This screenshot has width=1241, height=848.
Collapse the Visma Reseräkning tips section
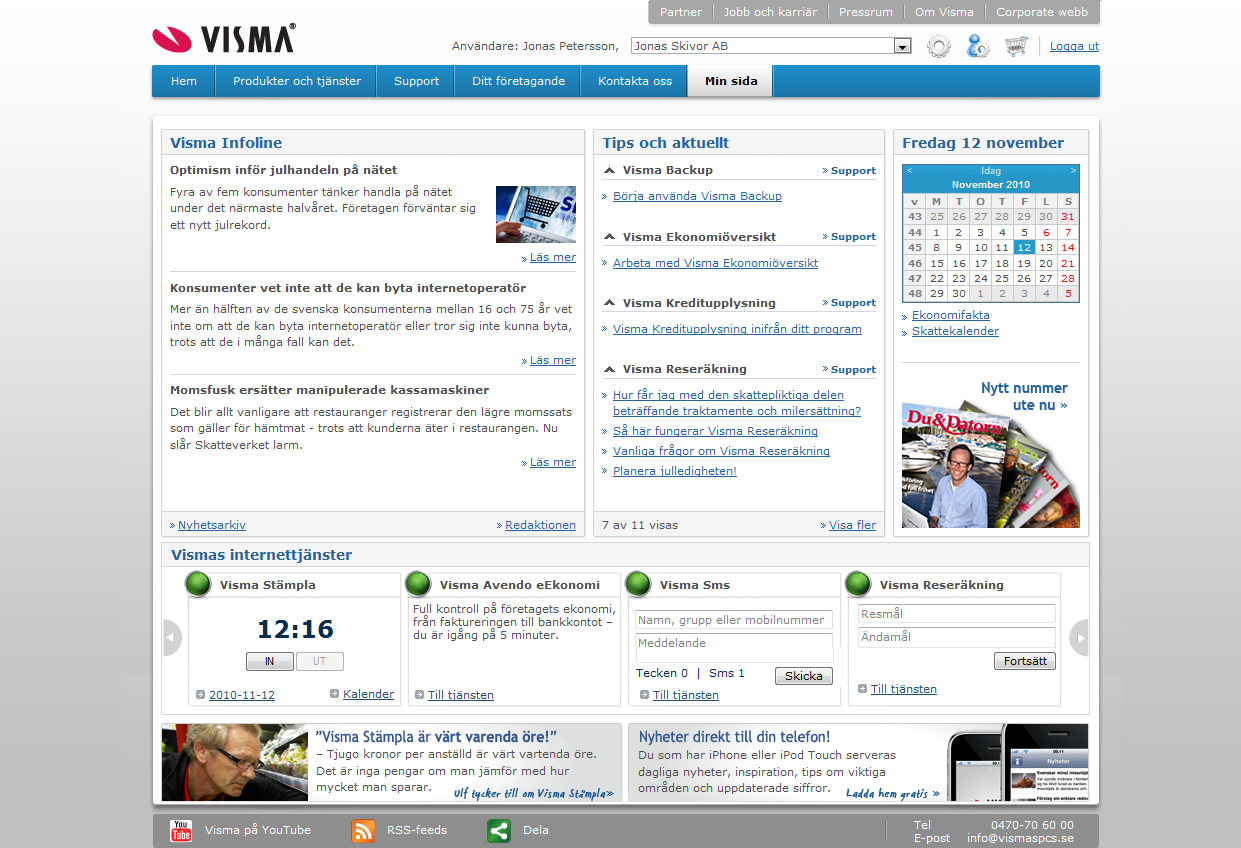(x=609, y=369)
